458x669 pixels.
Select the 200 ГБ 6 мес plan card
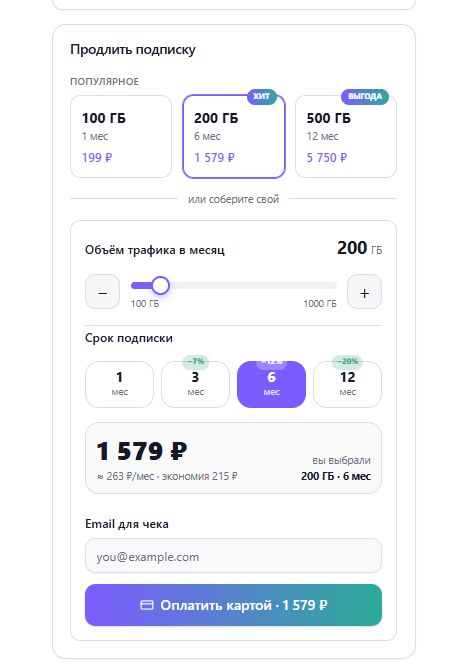[234, 137]
